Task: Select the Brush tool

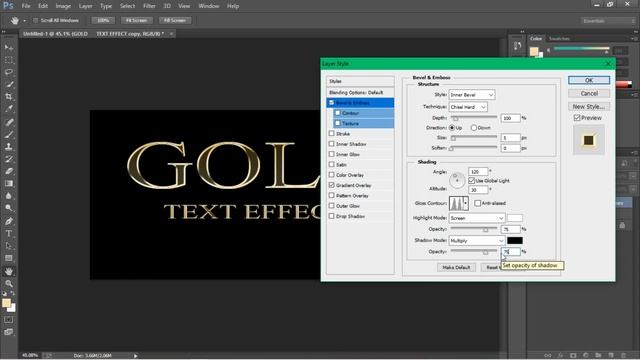Action: pyautogui.click(x=9, y=134)
